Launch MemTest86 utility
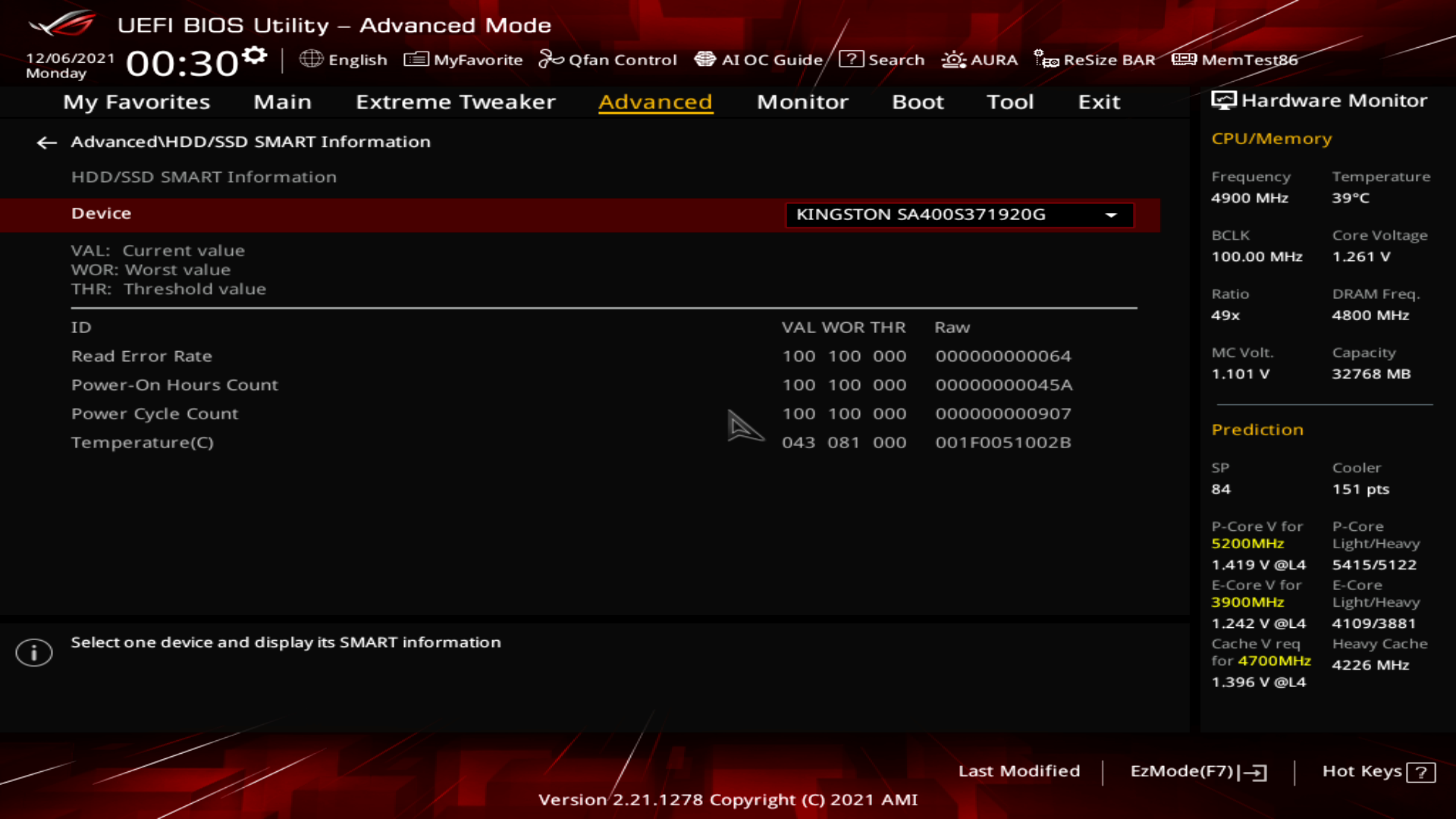Image resolution: width=1456 pixels, height=819 pixels. point(1235,59)
